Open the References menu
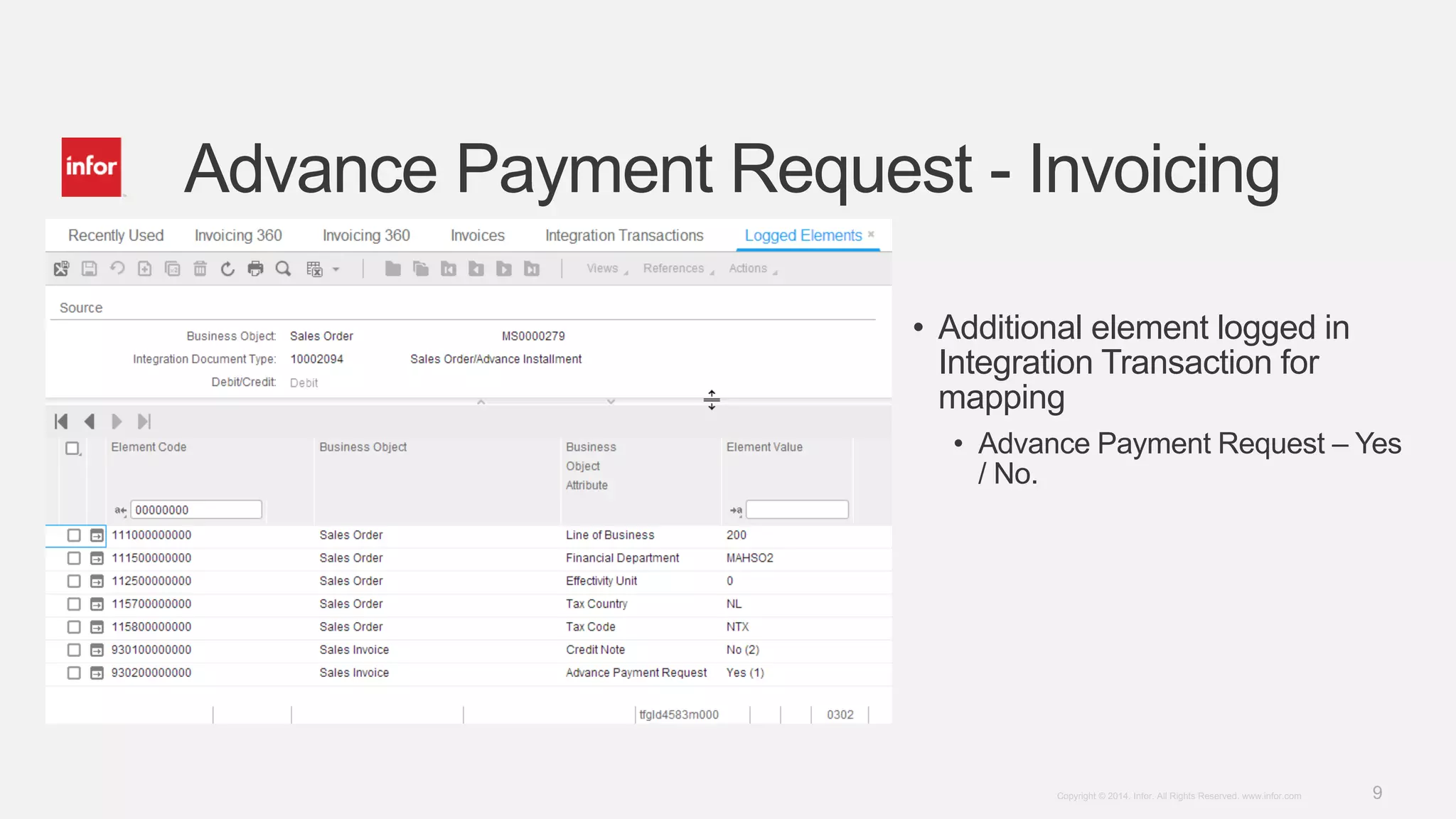Viewport: 1456px width, 819px height. [679, 269]
